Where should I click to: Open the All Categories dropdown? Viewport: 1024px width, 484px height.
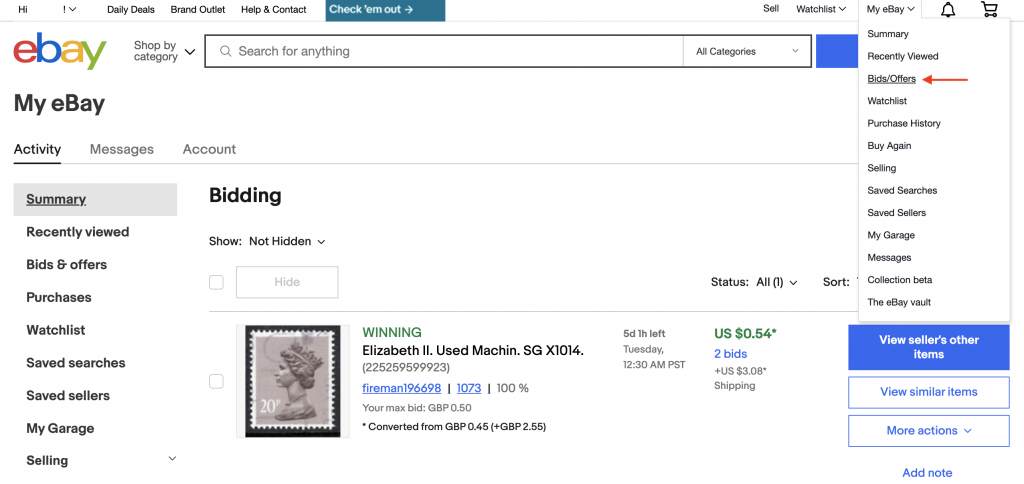click(x=748, y=51)
